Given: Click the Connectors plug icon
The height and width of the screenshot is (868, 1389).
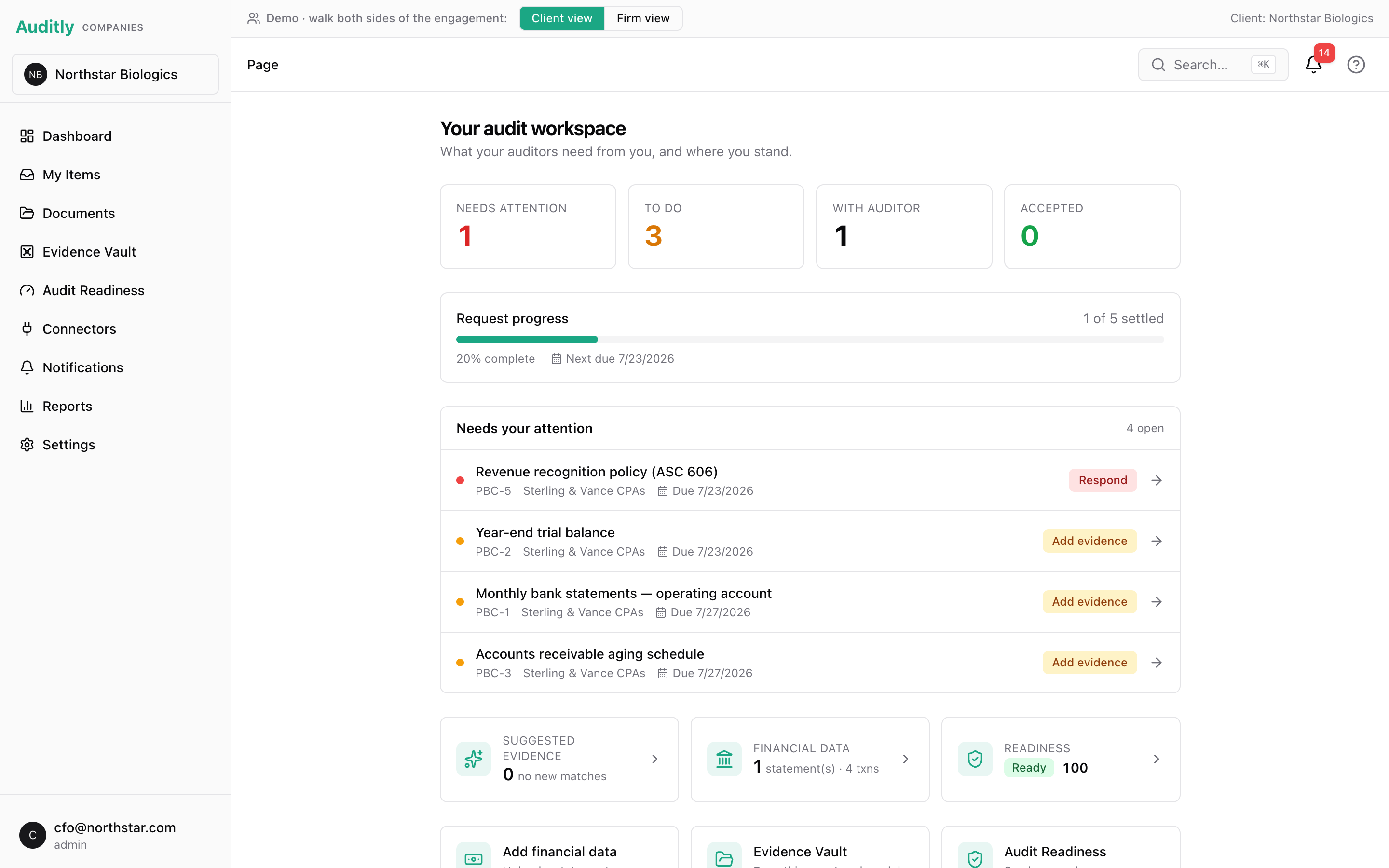Looking at the screenshot, I should [x=27, y=329].
